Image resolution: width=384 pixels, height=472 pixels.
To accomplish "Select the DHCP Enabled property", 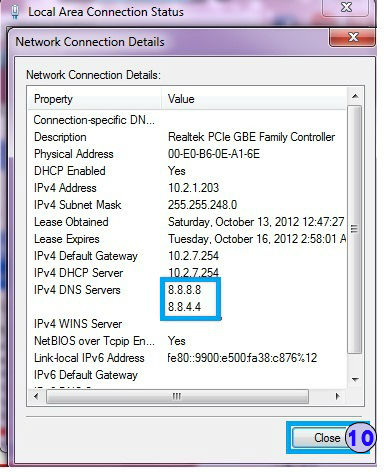I will point(70,171).
